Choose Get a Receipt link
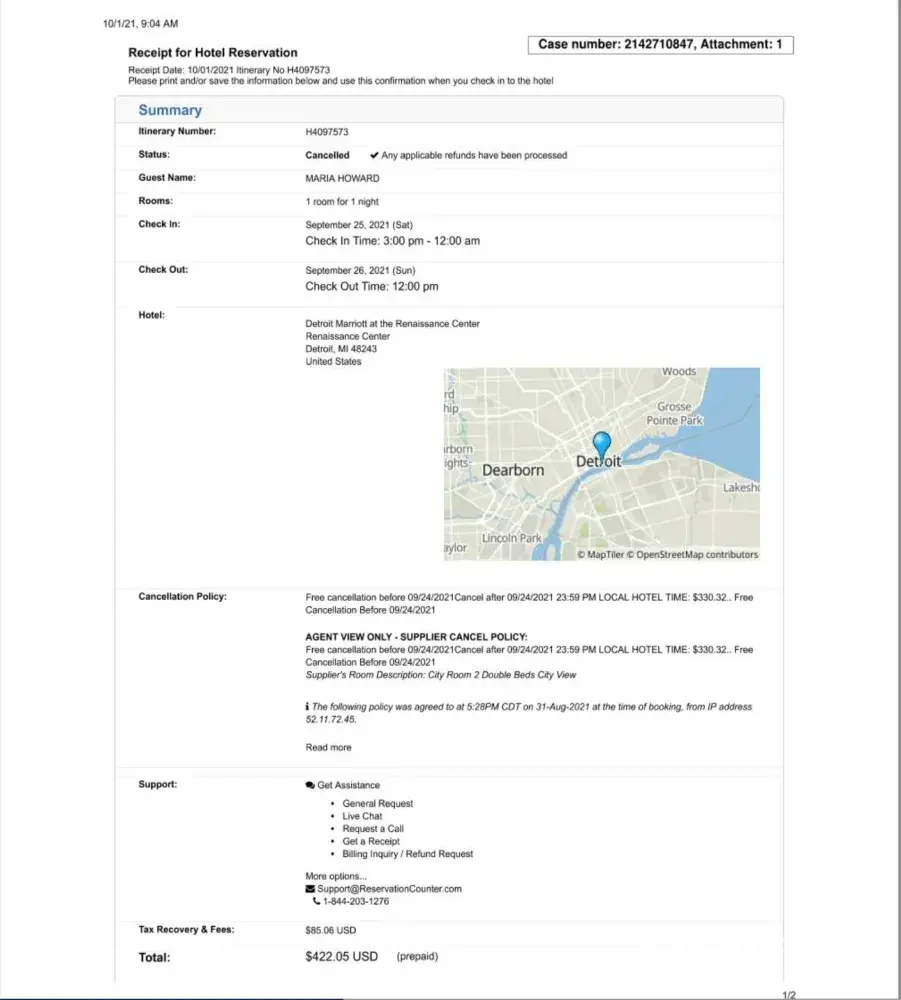901x1000 pixels. (371, 841)
